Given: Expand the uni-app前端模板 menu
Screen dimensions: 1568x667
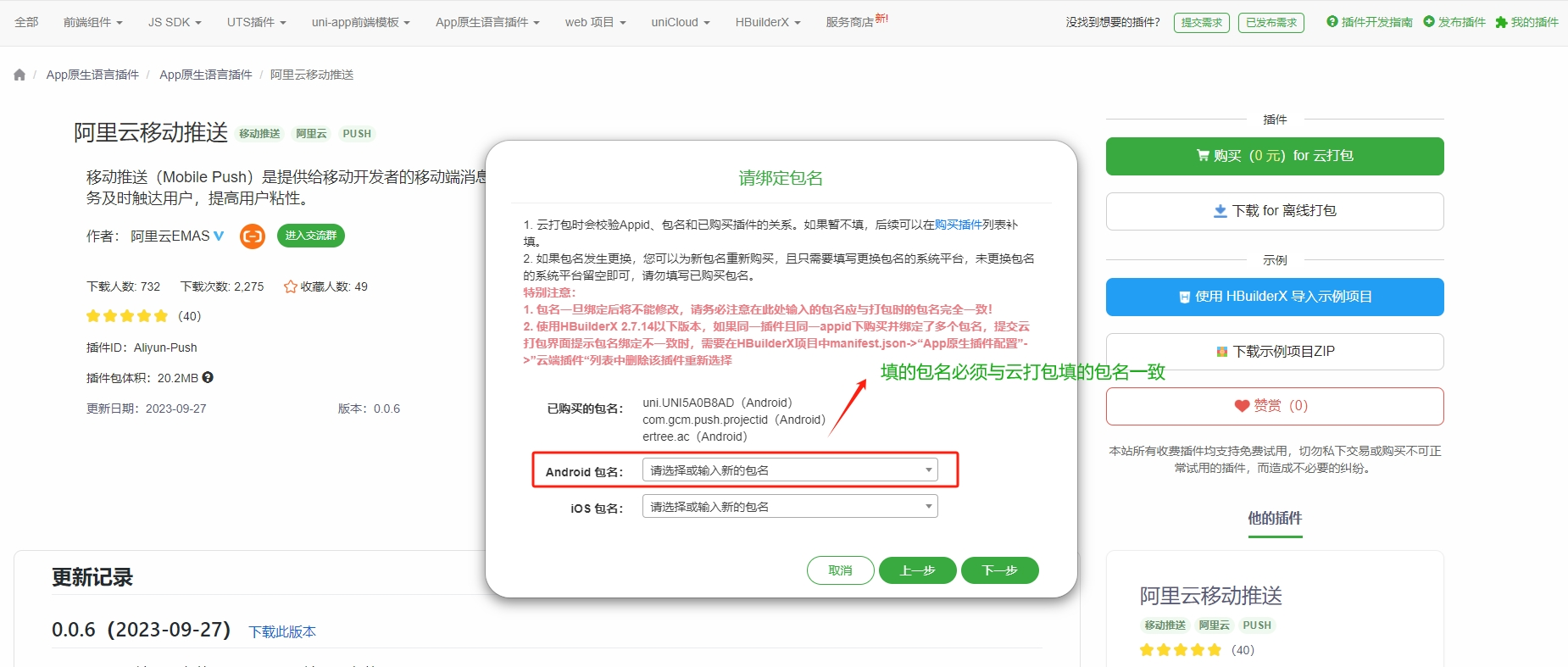Looking at the screenshot, I should (x=361, y=22).
